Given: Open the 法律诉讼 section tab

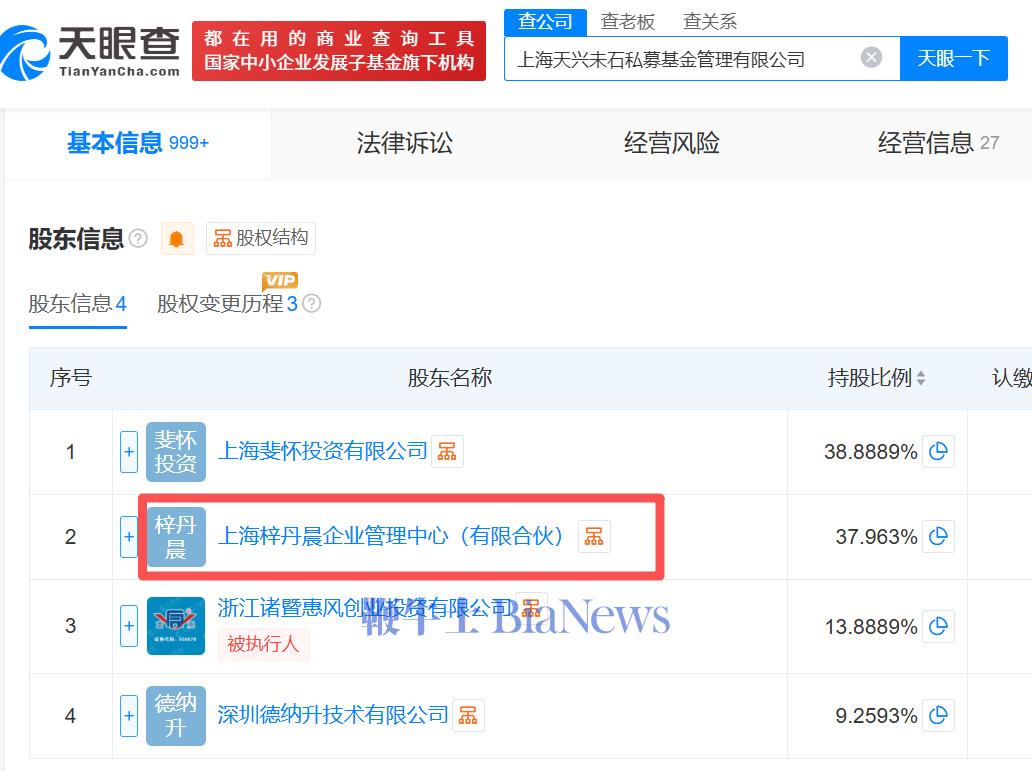Looking at the screenshot, I should 404,143.
